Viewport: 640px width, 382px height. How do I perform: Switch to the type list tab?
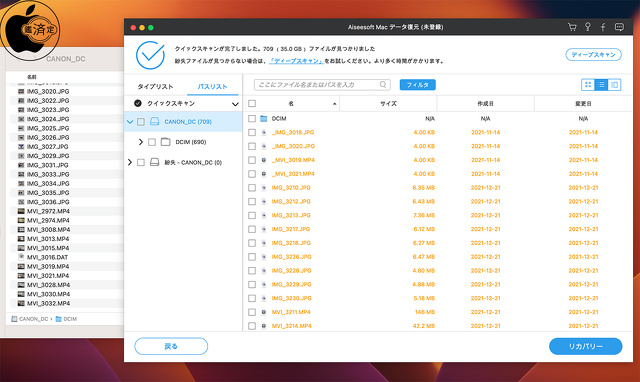pyautogui.click(x=155, y=87)
